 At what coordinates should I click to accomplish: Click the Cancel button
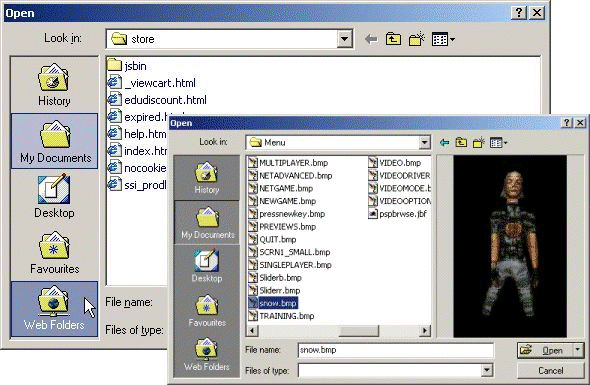click(x=550, y=371)
